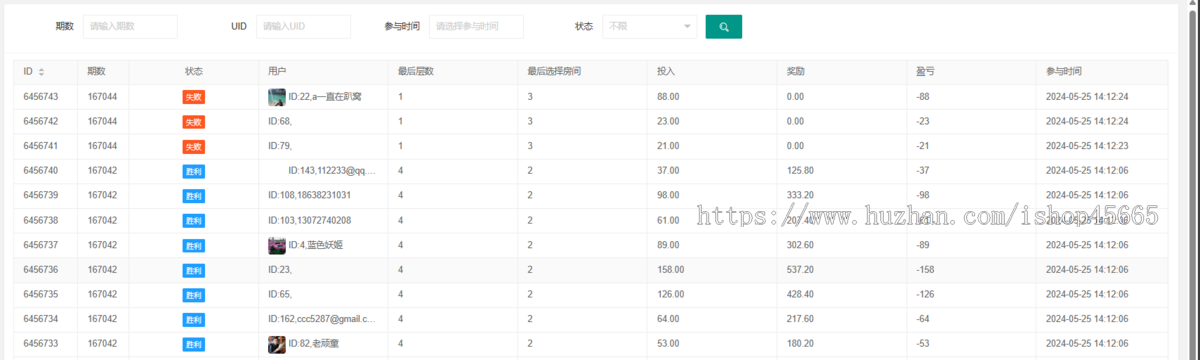Screen dimensions: 1200x360
Task: Click the 胜利 badge in row 6456733
Action: 193,344
